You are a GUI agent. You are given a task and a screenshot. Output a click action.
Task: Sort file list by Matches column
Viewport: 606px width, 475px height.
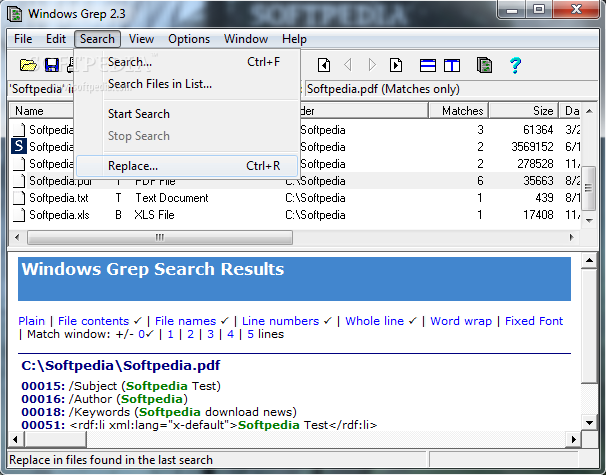click(x=459, y=111)
